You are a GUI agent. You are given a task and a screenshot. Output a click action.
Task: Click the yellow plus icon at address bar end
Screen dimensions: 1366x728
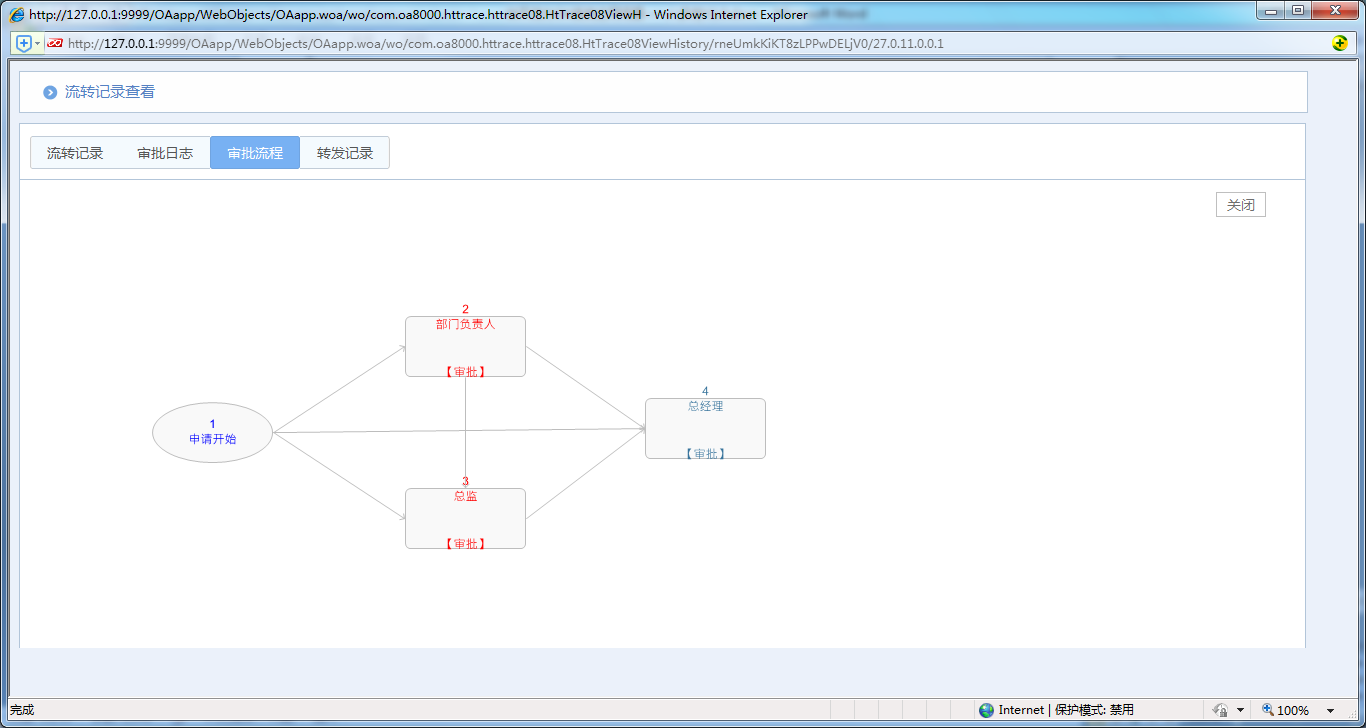[1340, 44]
